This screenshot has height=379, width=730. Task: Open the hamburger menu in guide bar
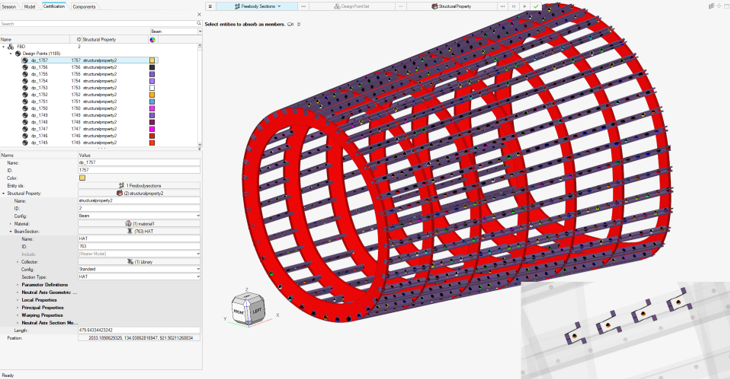point(210,7)
